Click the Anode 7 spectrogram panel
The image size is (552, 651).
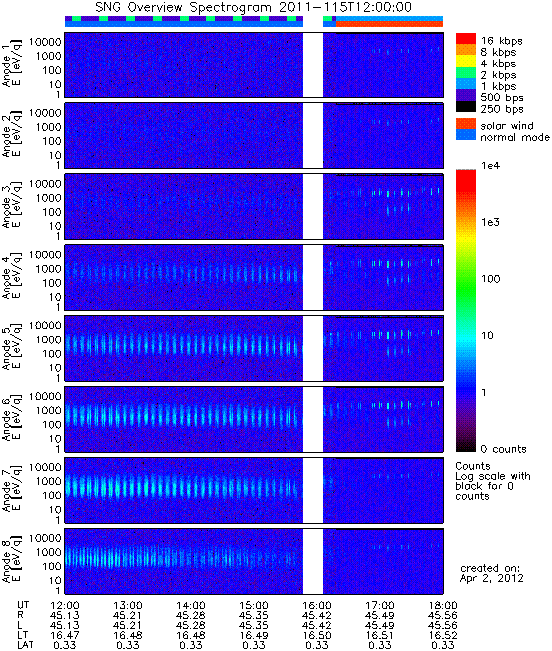coord(254,490)
